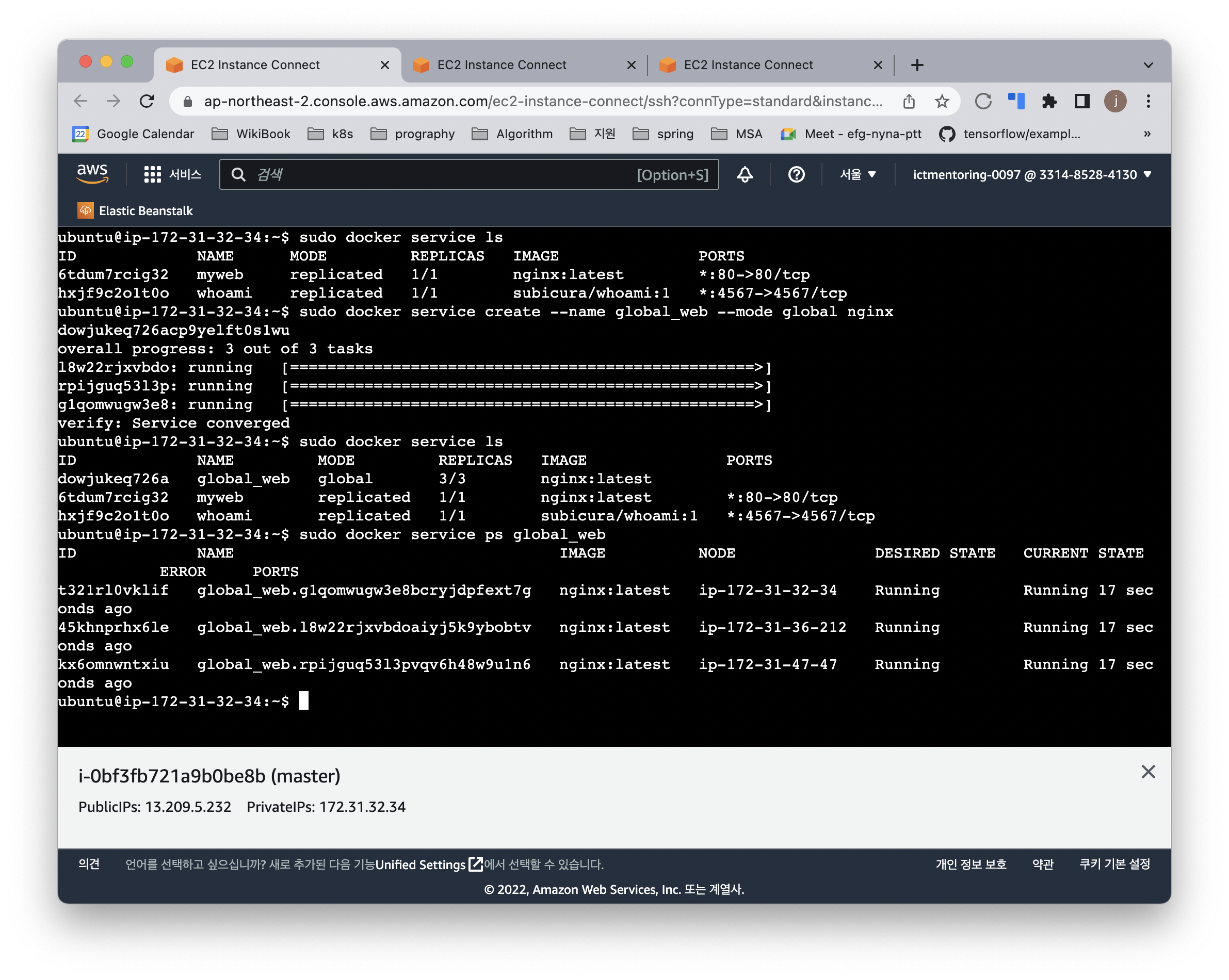The width and height of the screenshot is (1229, 980).
Task: Reload the page with refresh button
Action: point(147,102)
